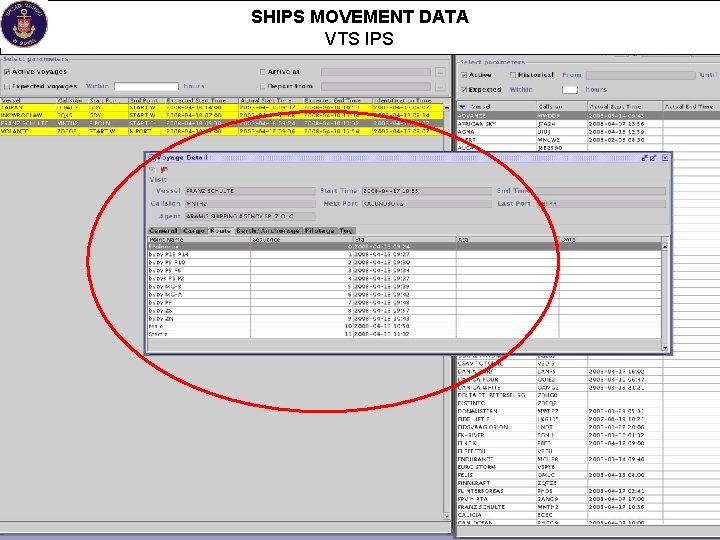Select route point buoy PP
This screenshot has width=720, height=540.
pos(405,303)
